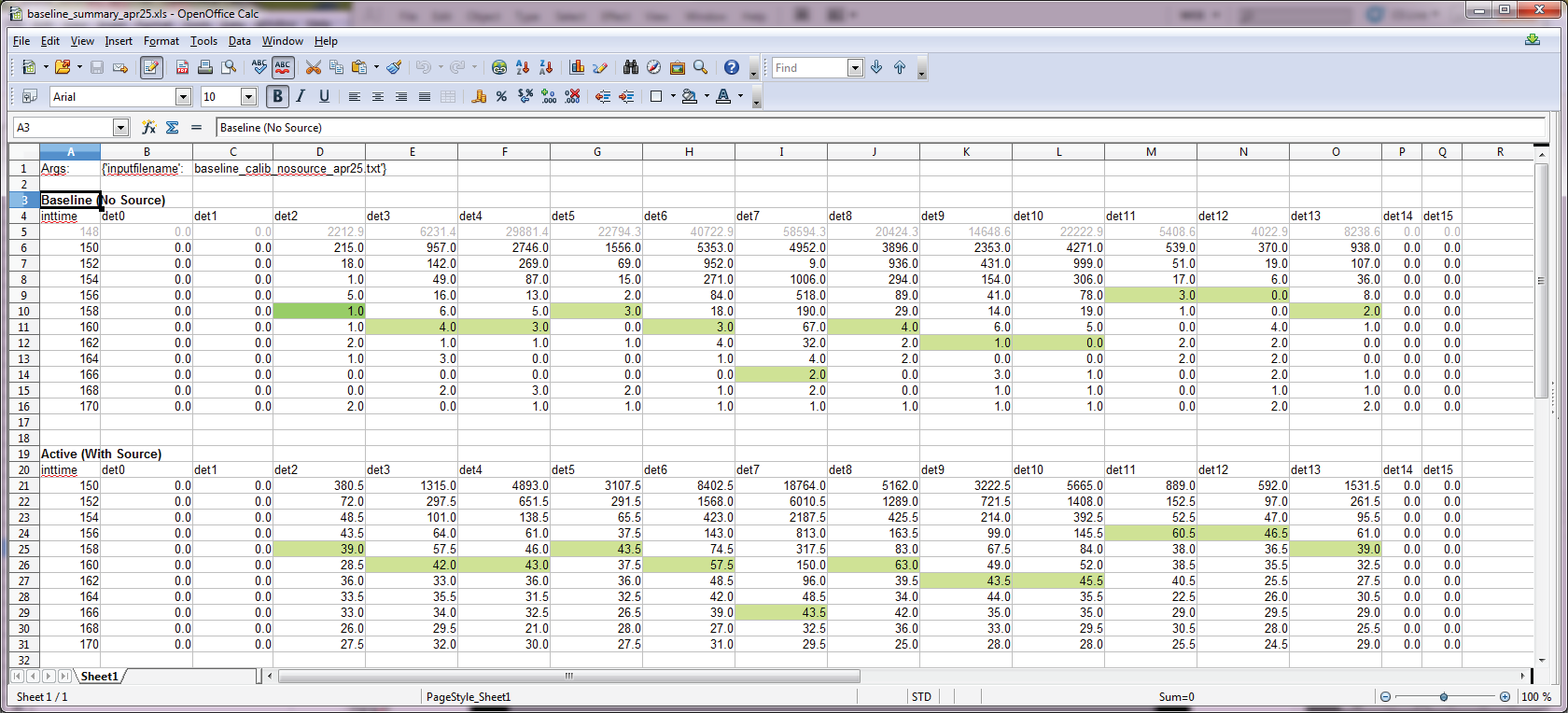Image resolution: width=1568 pixels, height=713 pixels.
Task: Click the Sum sigma button
Action: click(173, 127)
